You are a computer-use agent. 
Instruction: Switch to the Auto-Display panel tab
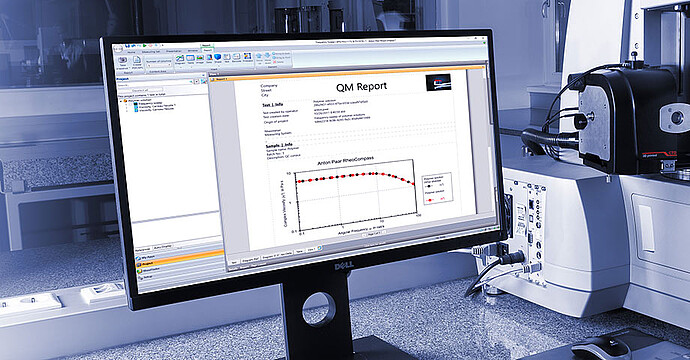point(162,247)
